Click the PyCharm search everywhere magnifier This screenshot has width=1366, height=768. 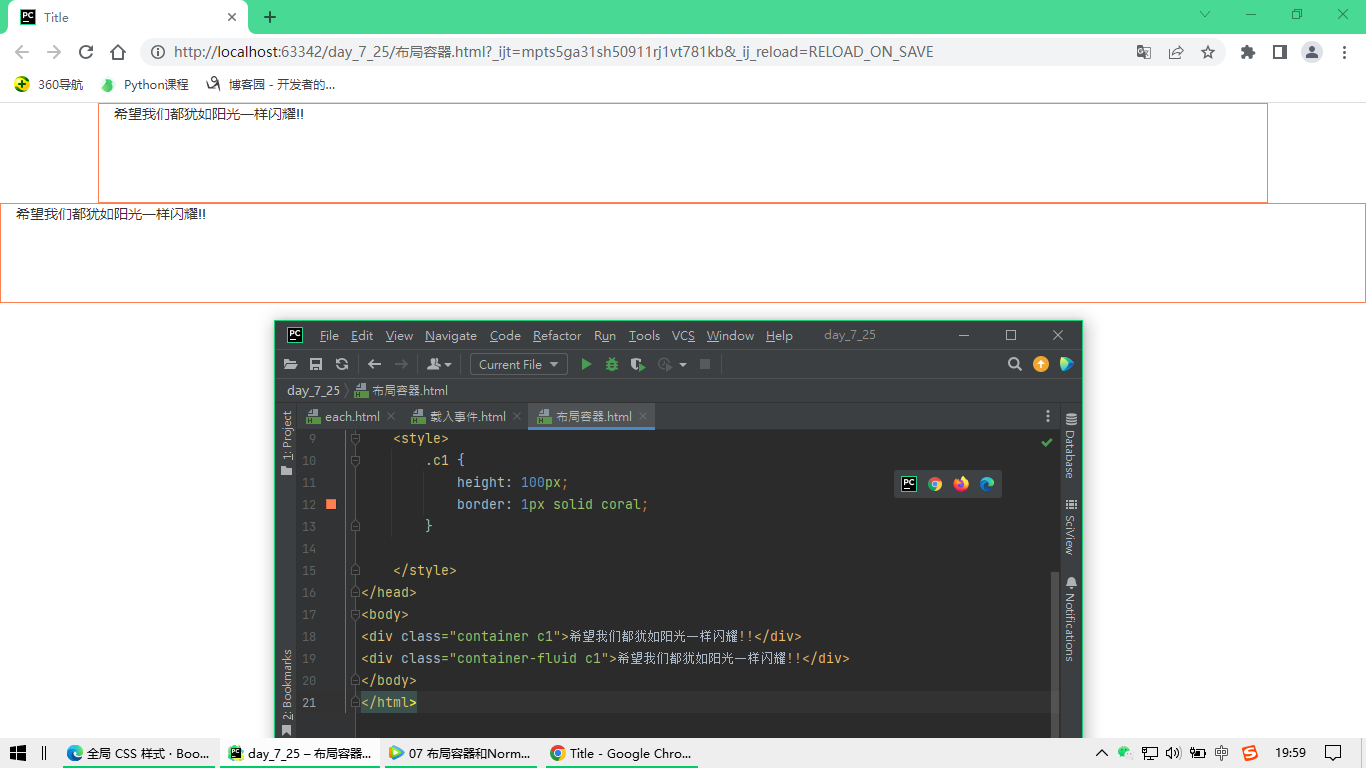click(1015, 365)
